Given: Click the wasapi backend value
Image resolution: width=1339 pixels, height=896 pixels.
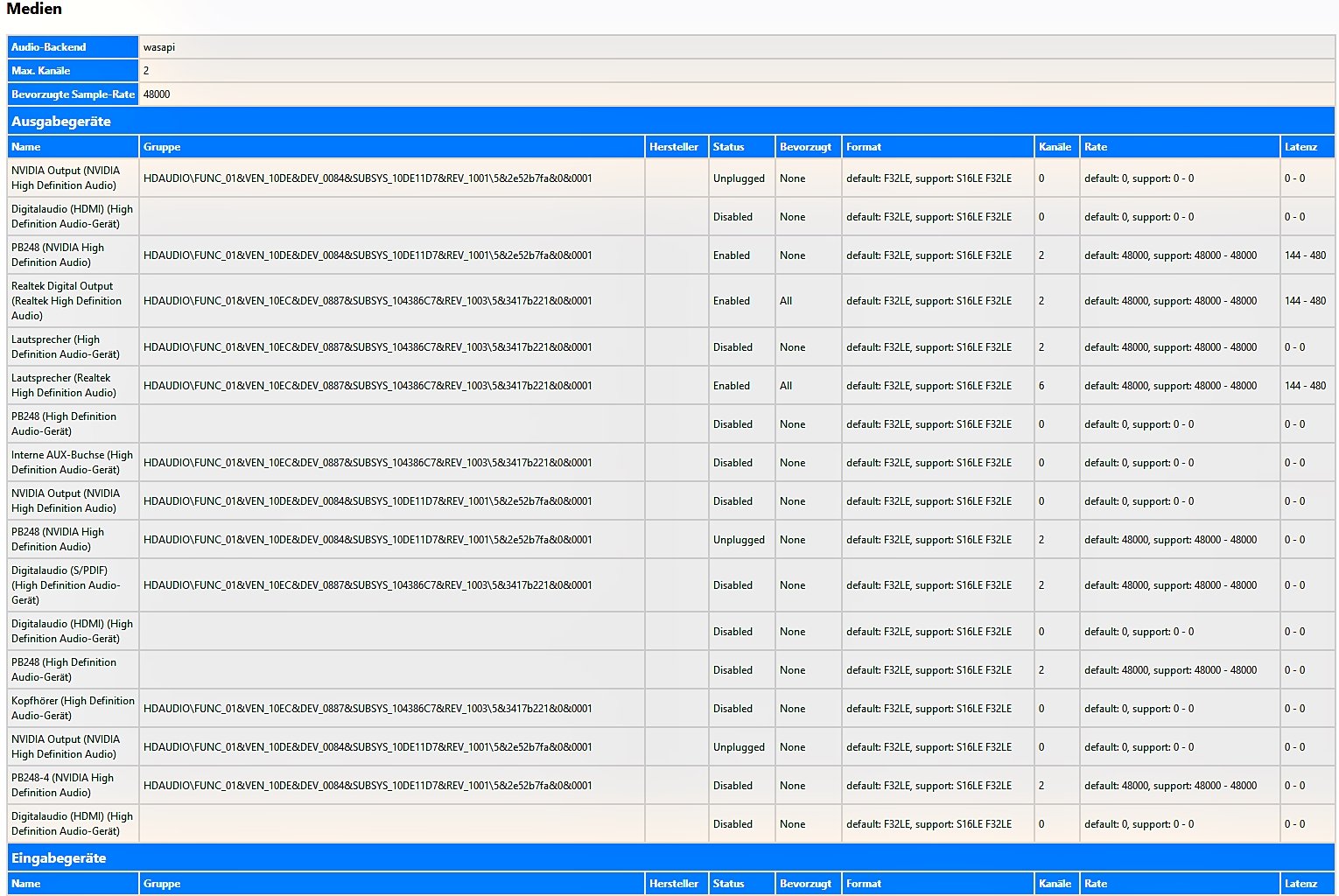Looking at the screenshot, I should pyautogui.click(x=159, y=47).
